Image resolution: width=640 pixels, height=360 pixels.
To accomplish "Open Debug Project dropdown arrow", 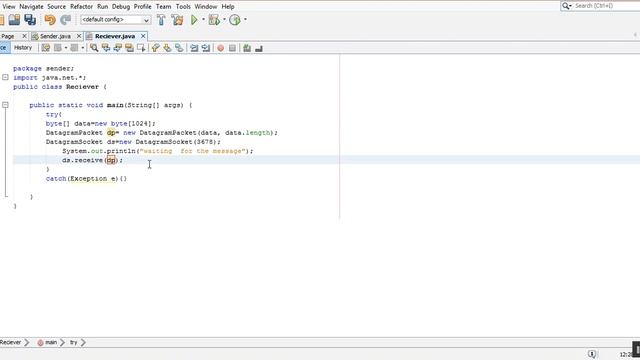I will pyautogui.click(x=224, y=19).
